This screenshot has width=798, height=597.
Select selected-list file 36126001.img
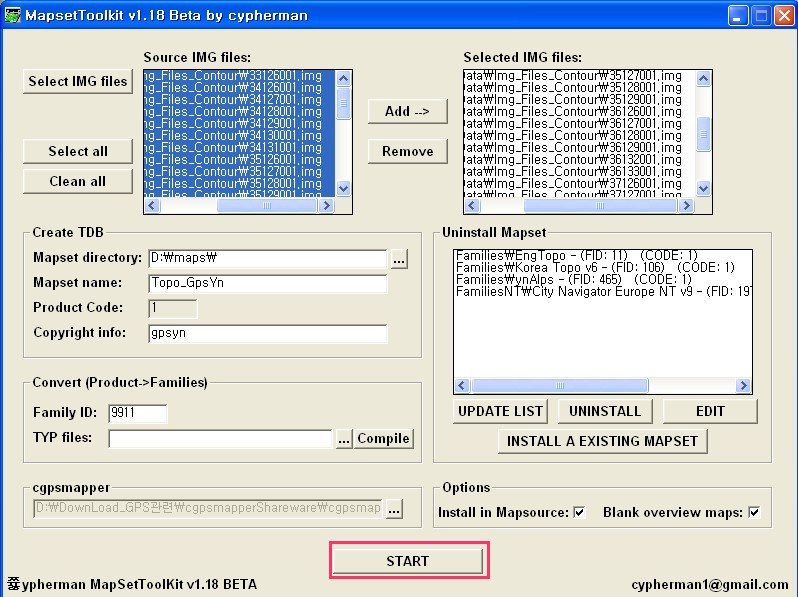573,111
